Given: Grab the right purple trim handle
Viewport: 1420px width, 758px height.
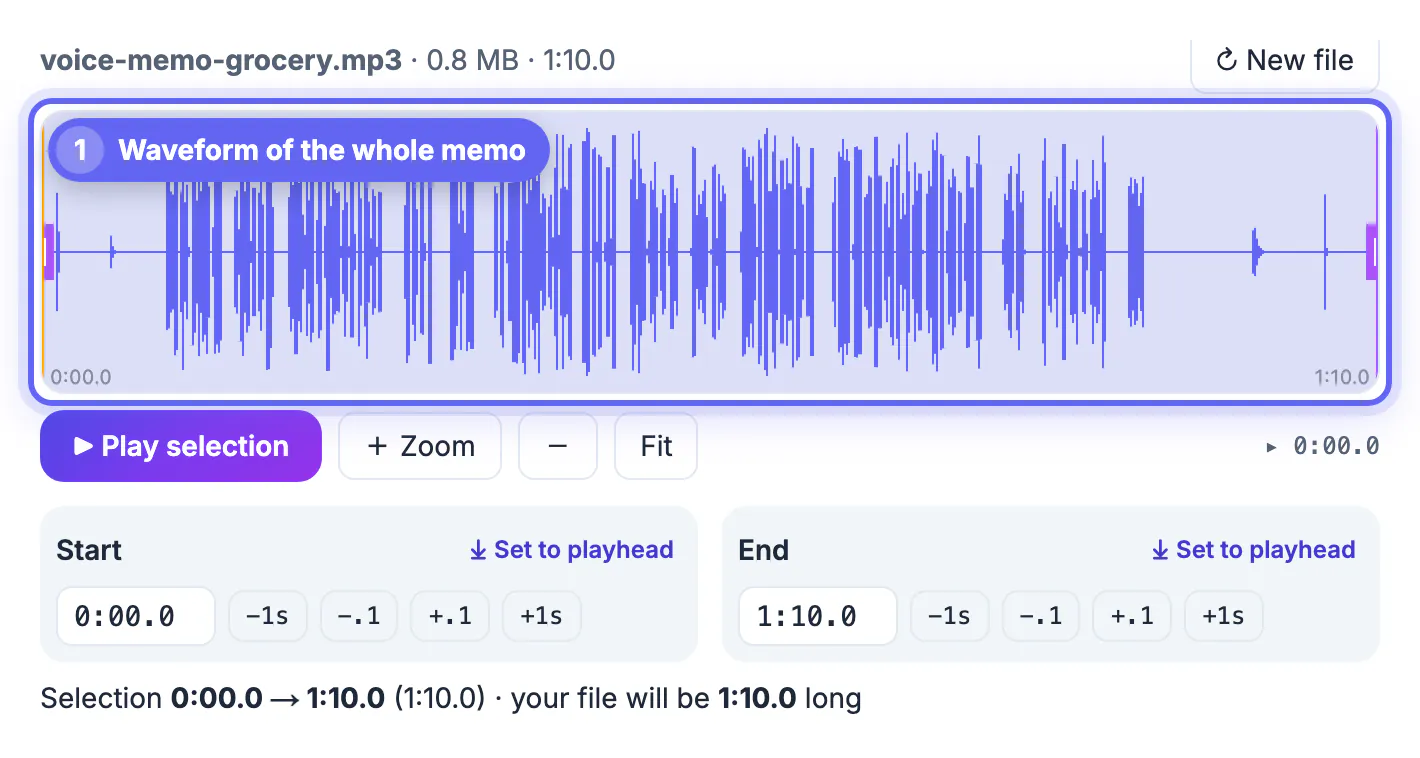Looking at the screenshot, I should point(1372,252).
